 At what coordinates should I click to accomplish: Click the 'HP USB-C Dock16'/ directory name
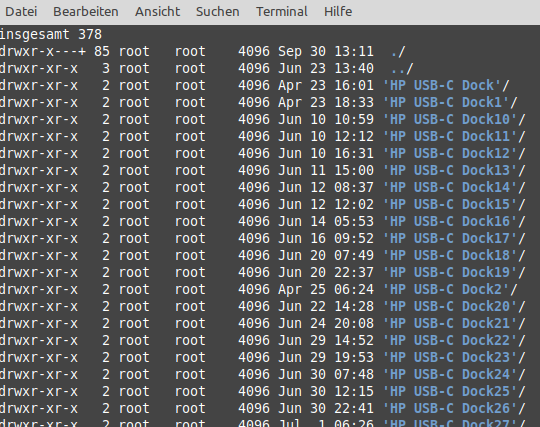coord(454,221)
